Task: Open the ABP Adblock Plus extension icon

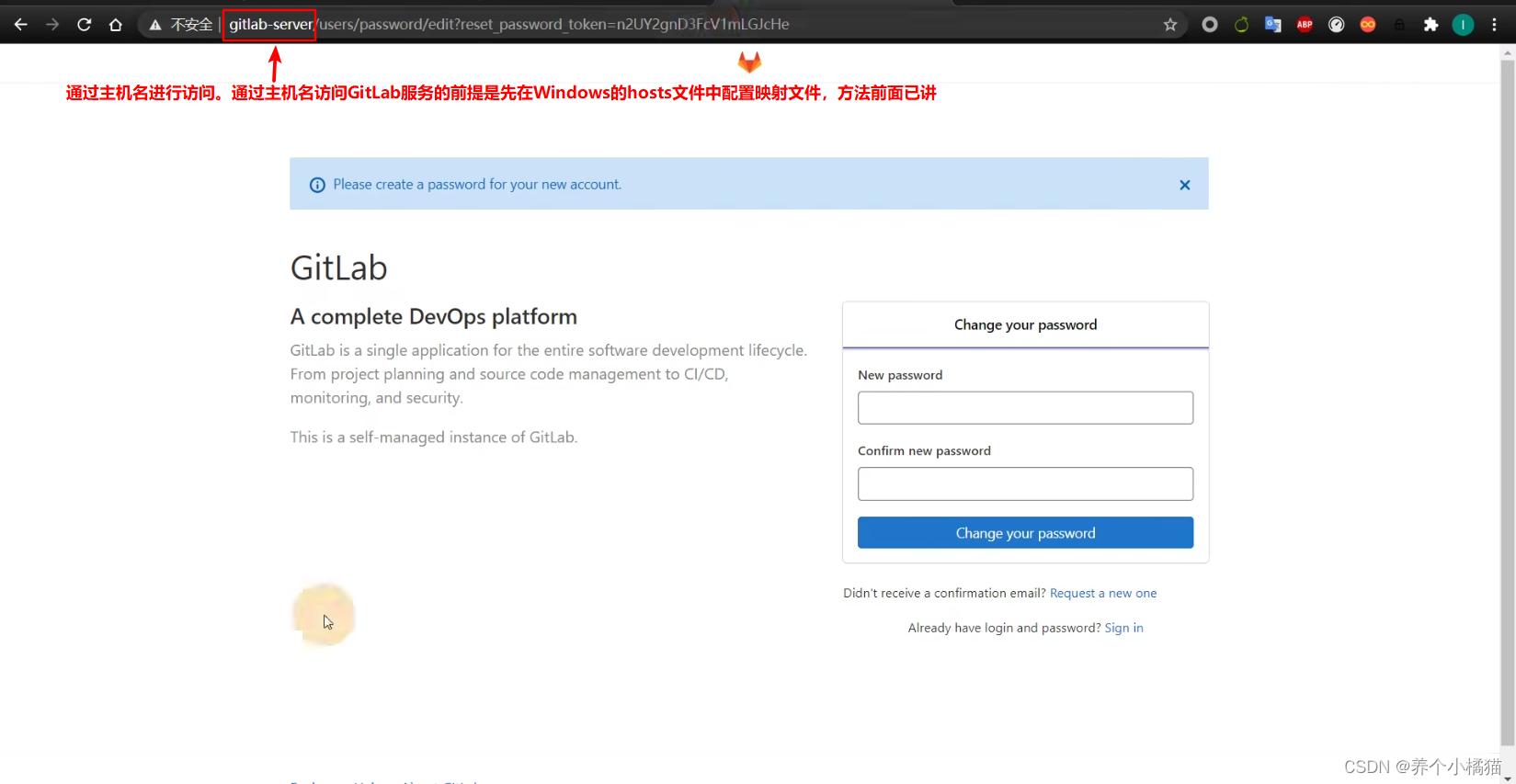Action: point(1305,25)
